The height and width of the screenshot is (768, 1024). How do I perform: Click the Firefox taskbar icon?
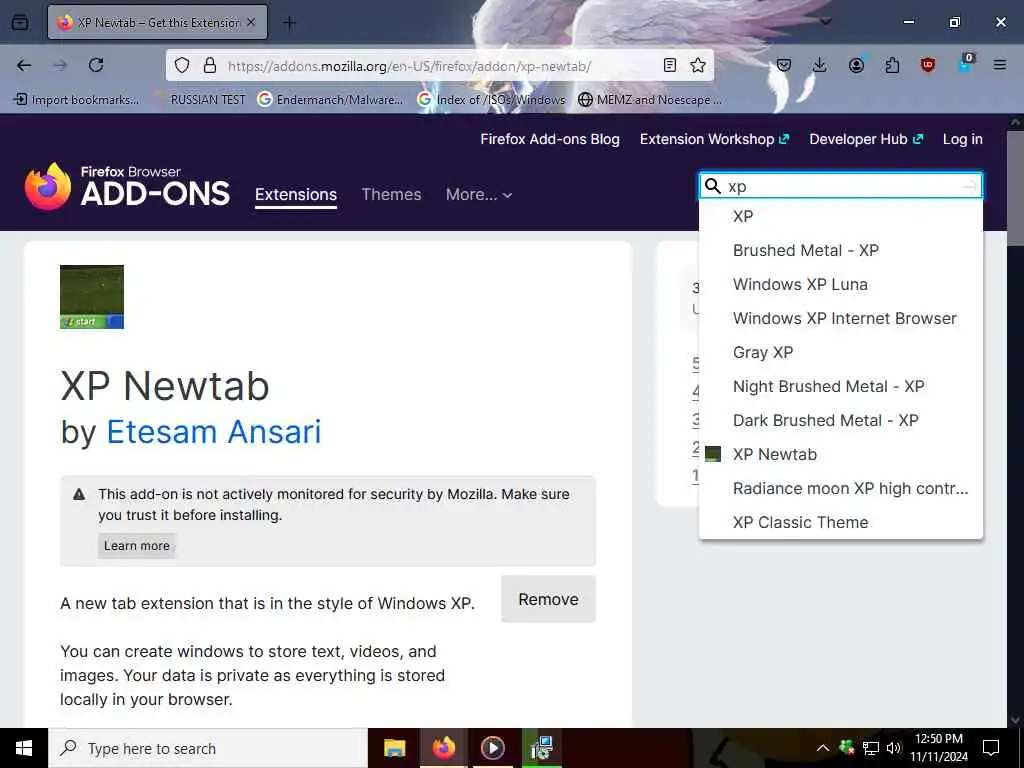coord(443,748)
